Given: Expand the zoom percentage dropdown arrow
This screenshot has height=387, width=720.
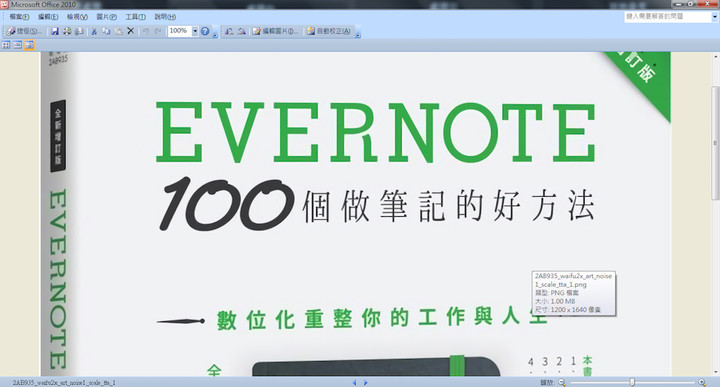Looking at the screenshot, I should [x=195, y=31].
